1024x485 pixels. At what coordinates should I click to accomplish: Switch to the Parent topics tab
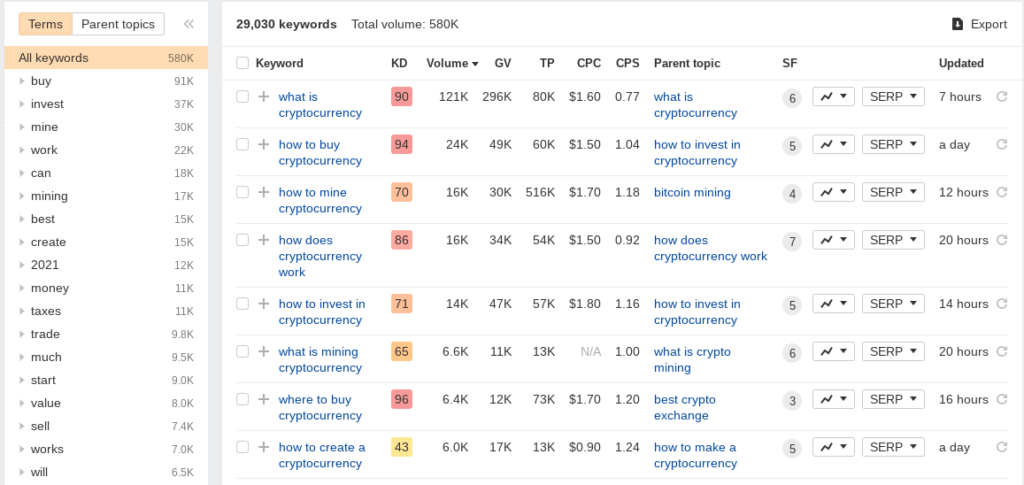(118, 24)
